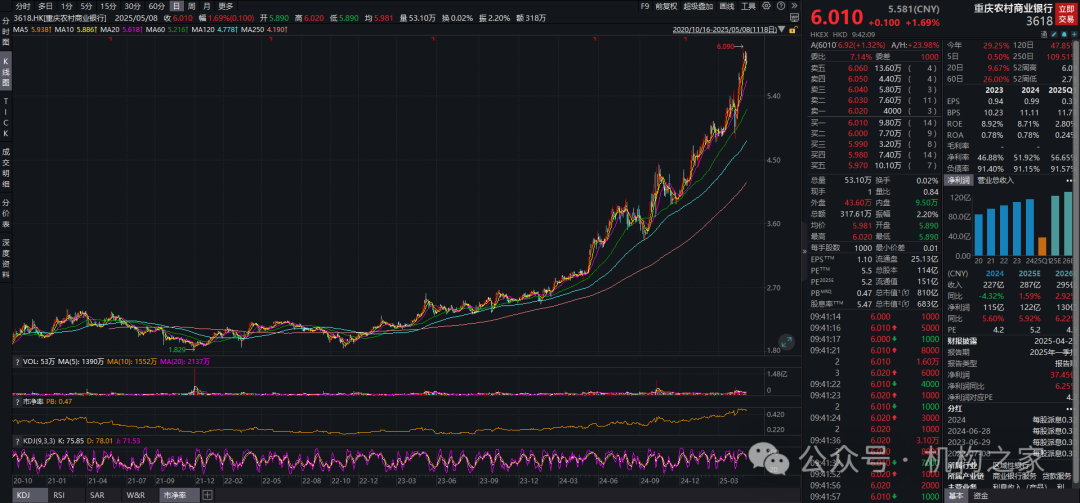Click the 通 icon under the stock name
Screen dimensions: 1080x503
1044,34
